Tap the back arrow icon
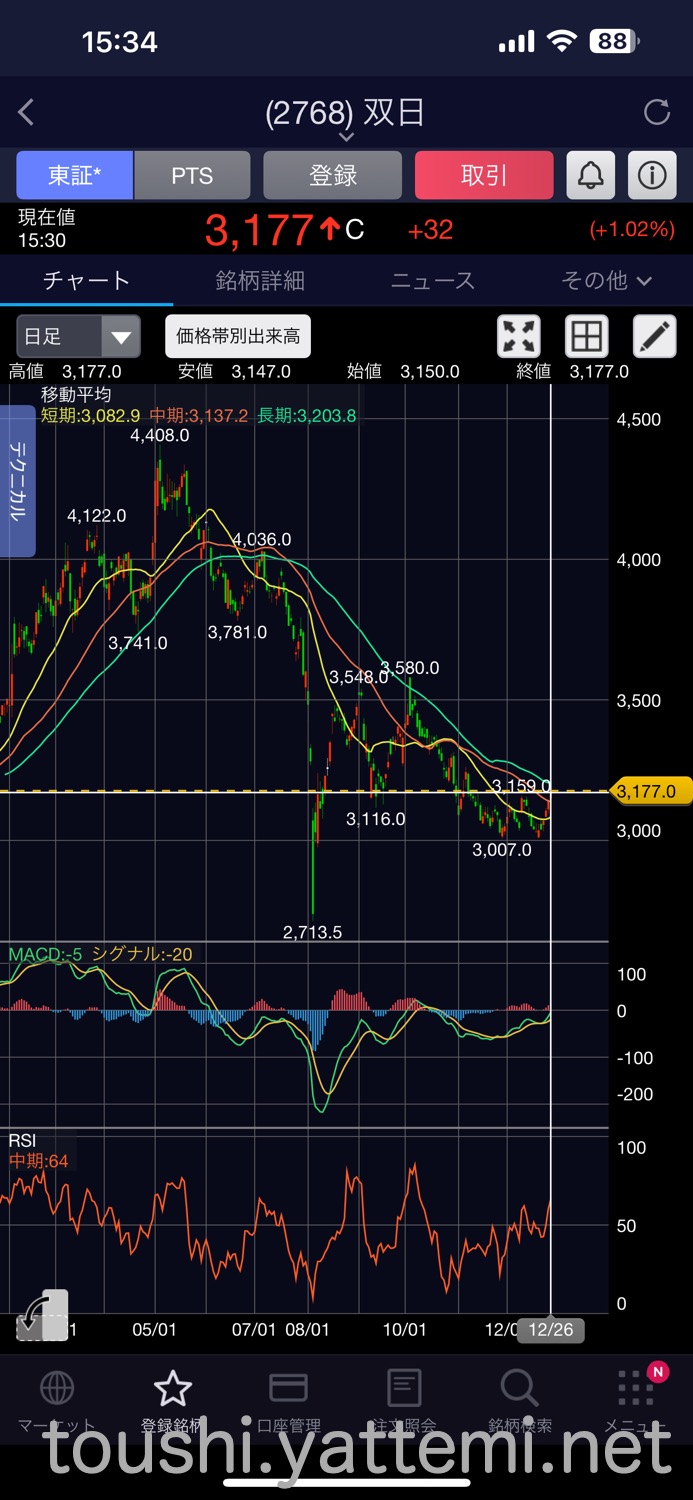This screenshot has height=1500, width=693. pyautogui.click(x=27, y=112)
